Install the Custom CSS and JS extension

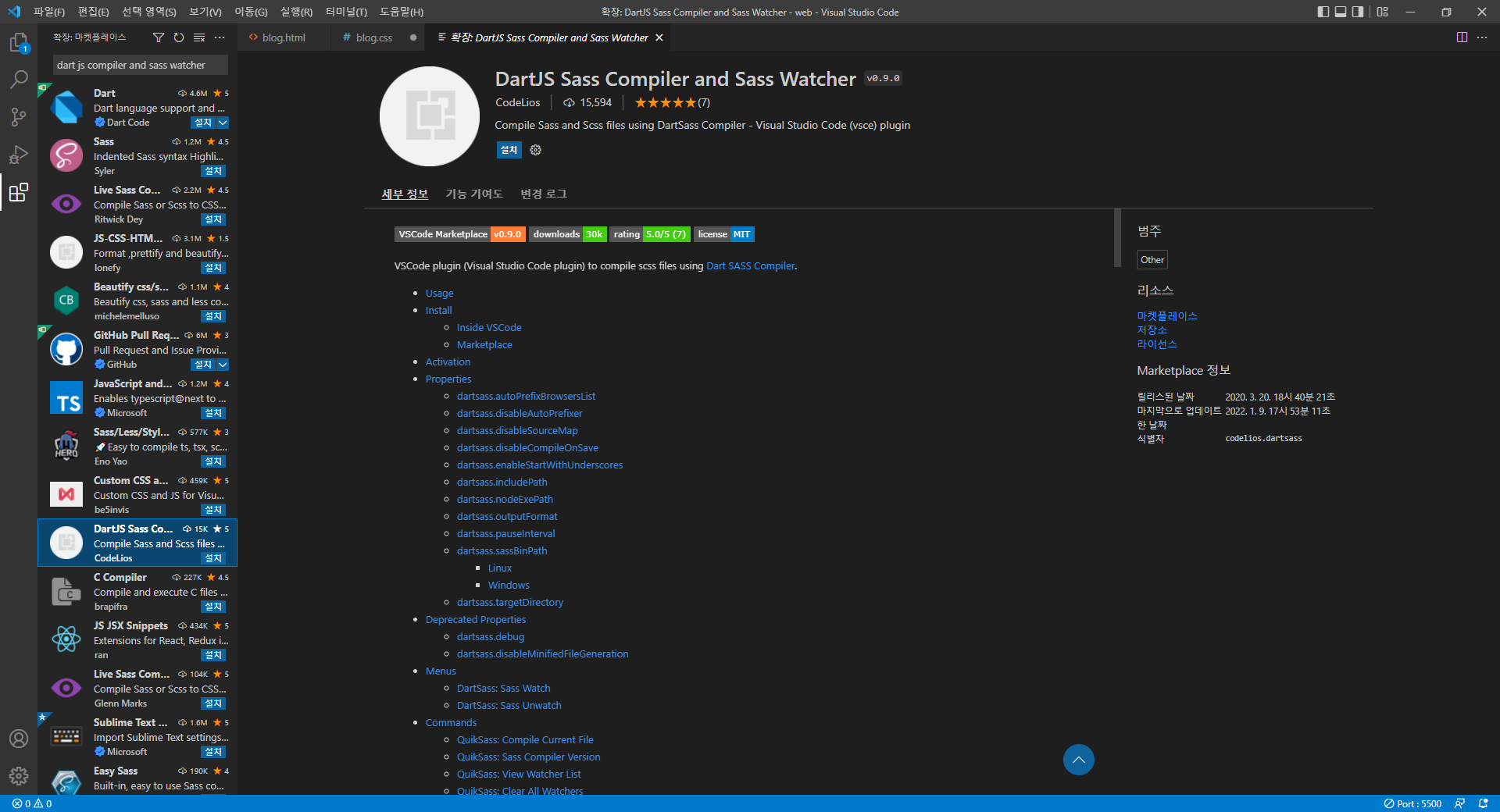click(213, 510)
